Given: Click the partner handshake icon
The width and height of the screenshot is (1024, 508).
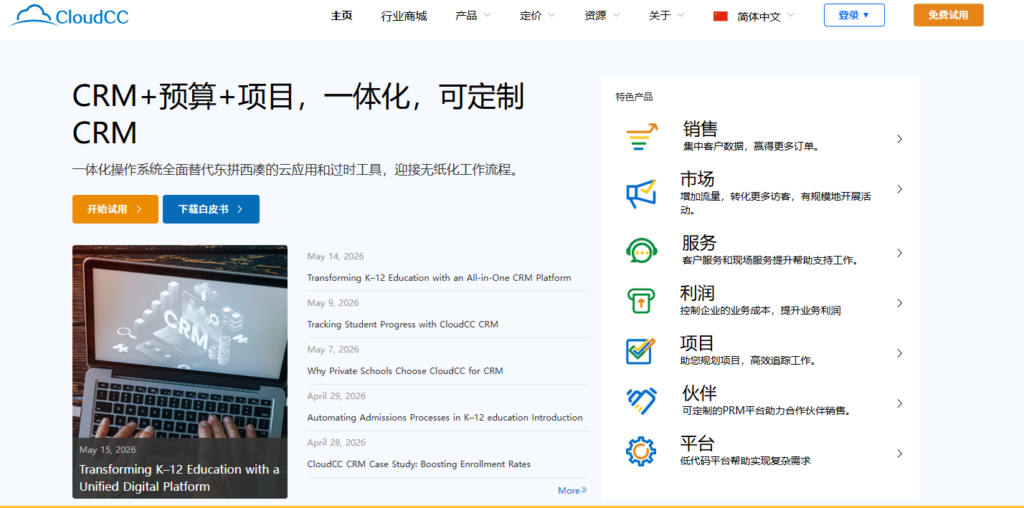Looking at the screenshot, I should tap(641, 400).
